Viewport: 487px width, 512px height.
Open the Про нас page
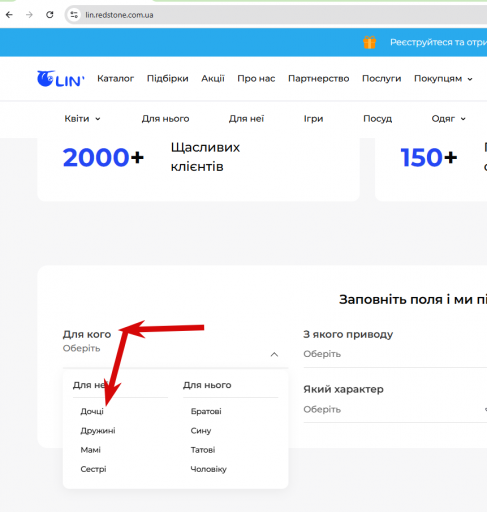tap(256, 78)
